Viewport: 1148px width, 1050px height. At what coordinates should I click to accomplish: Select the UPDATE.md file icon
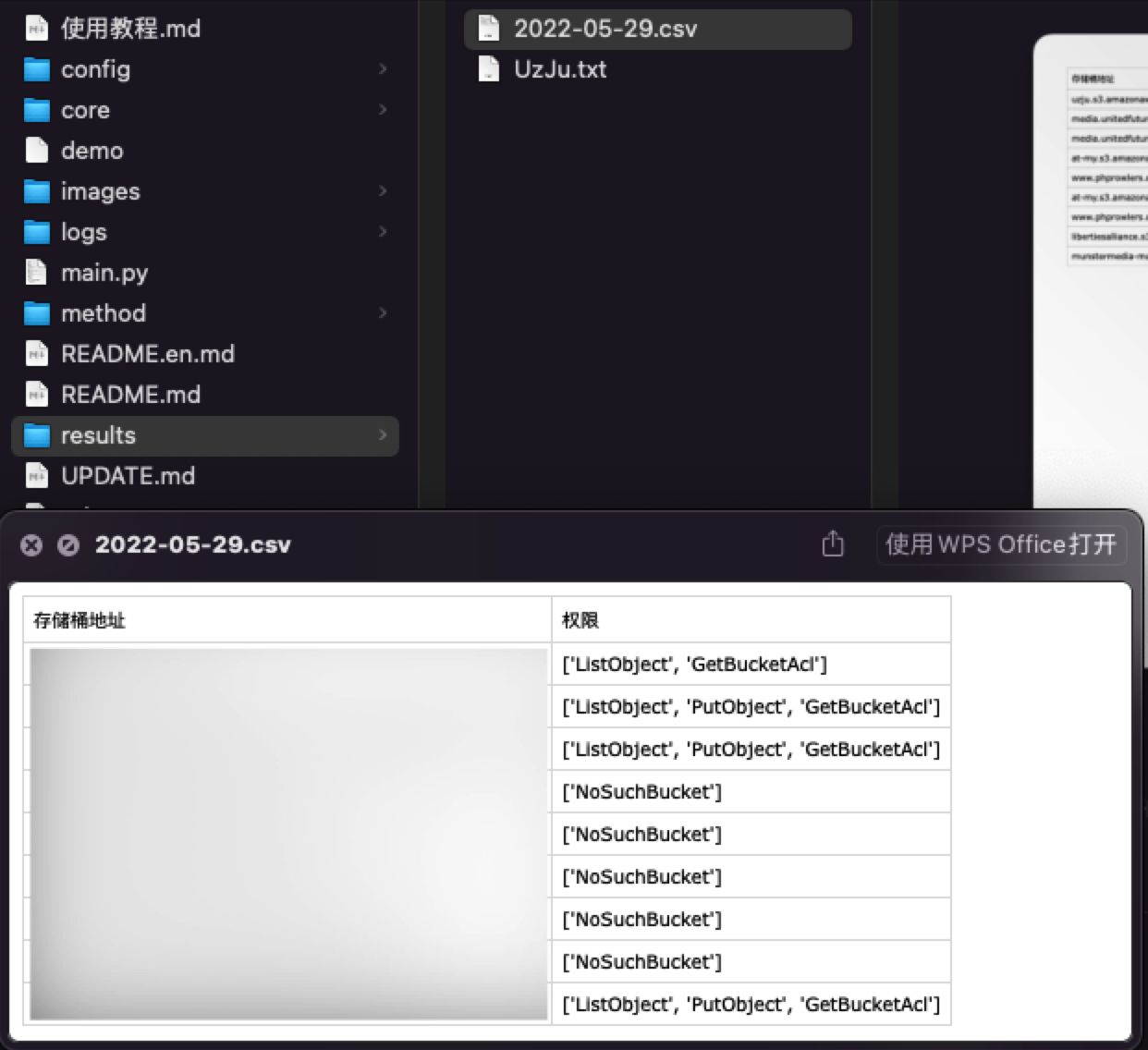(x=36, y=476)
